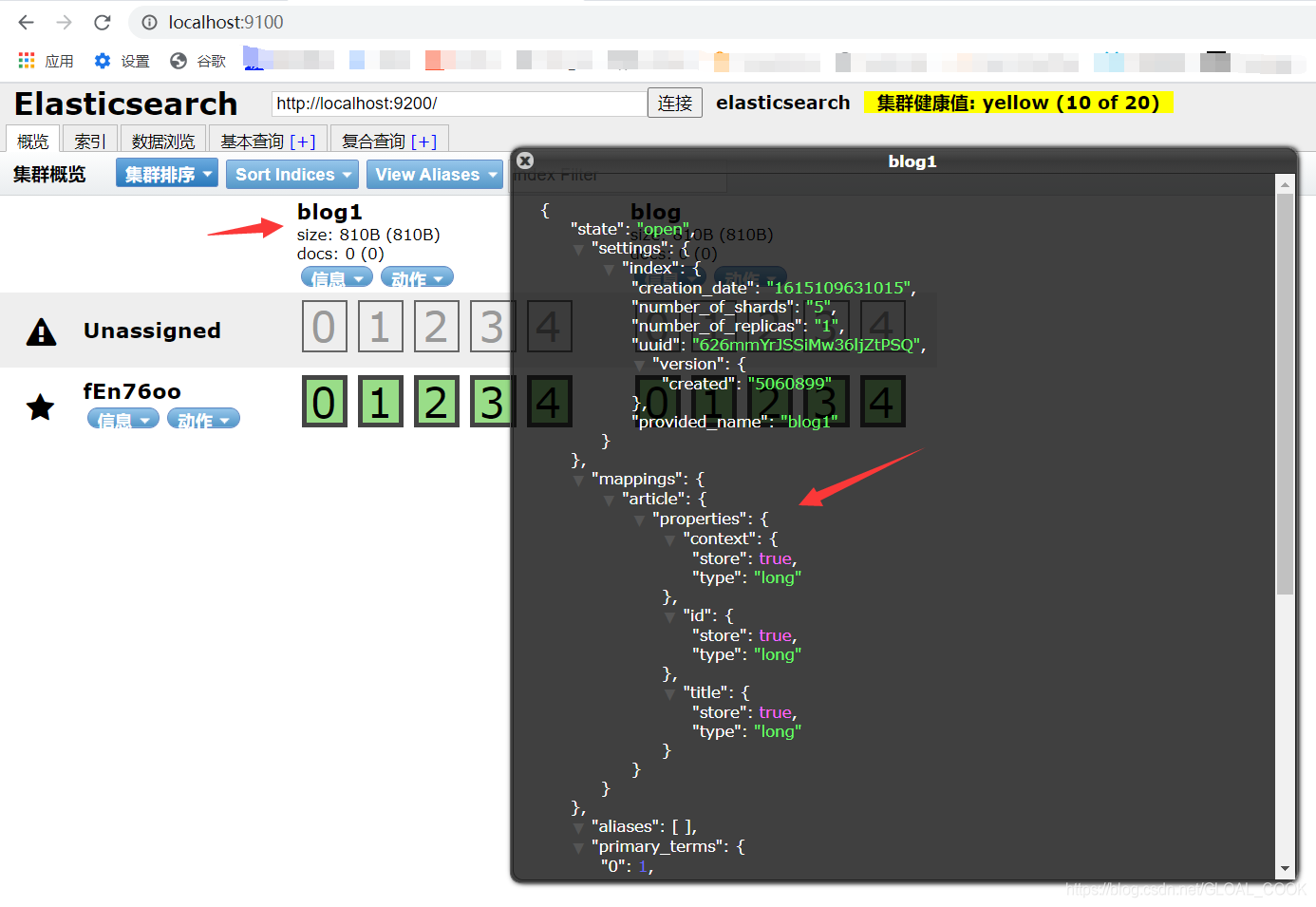Select unassigned shard 3

point(491,327)
